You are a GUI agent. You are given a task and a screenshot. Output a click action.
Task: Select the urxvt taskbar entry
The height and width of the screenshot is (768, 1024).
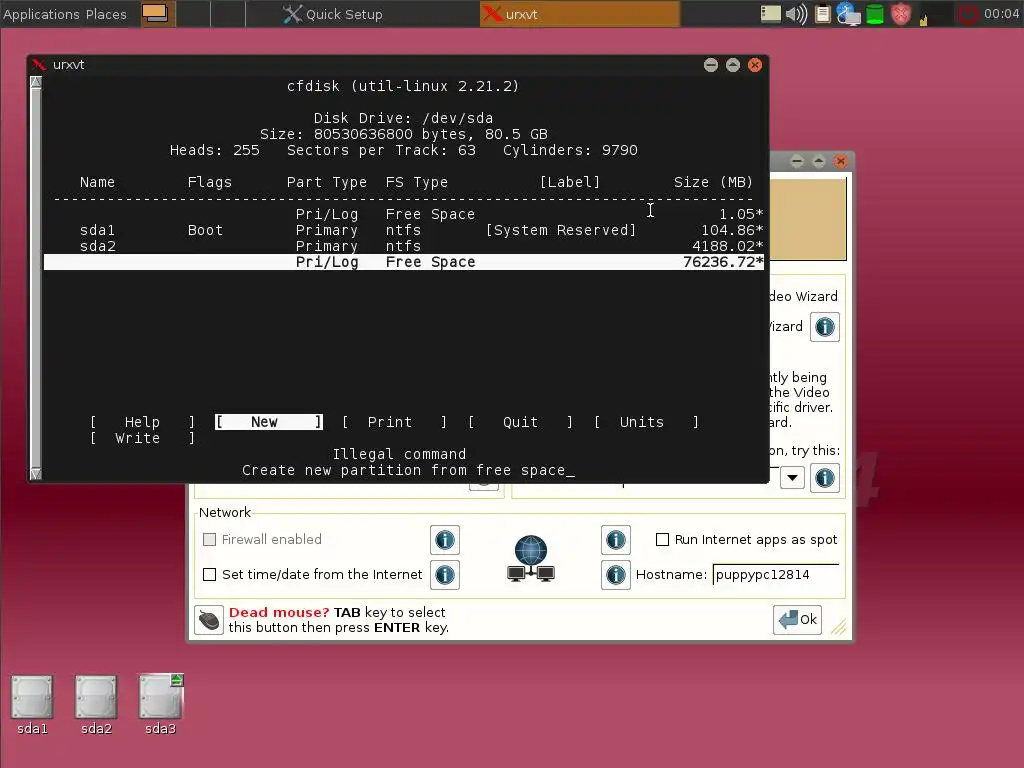pos(579,14)
